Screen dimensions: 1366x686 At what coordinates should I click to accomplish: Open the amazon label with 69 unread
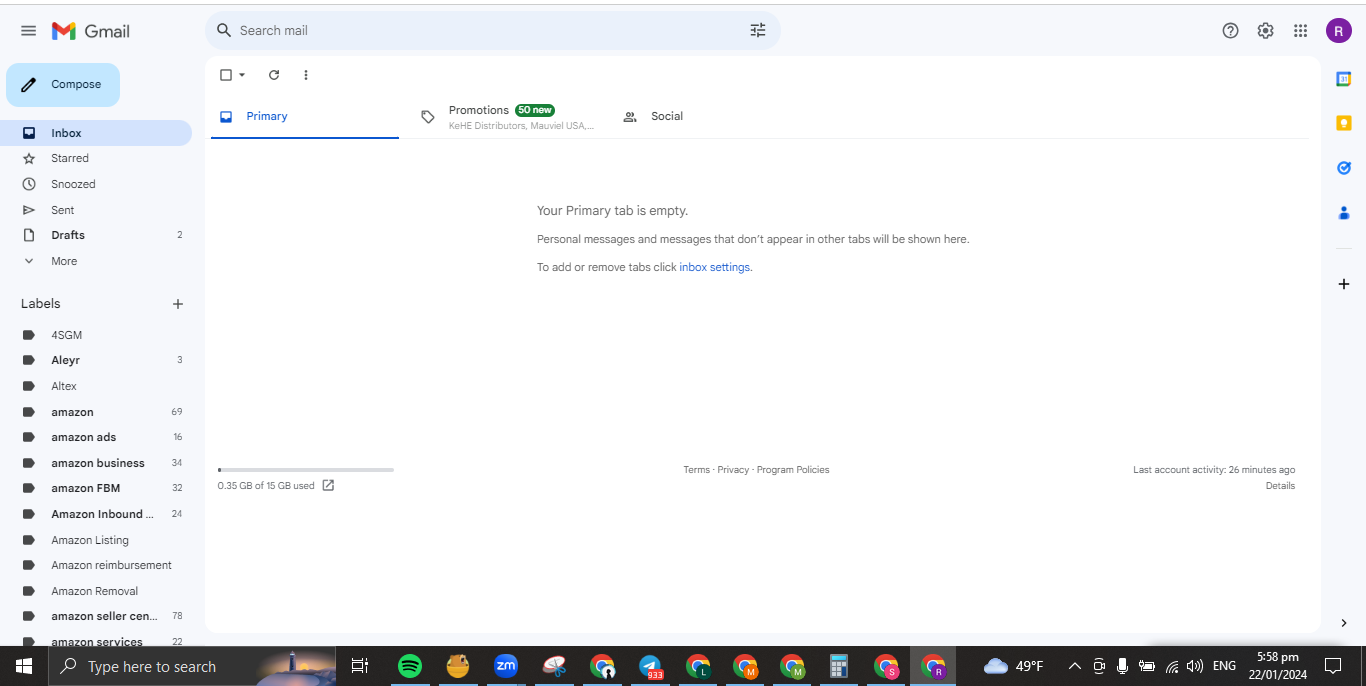tap(96, 412)
